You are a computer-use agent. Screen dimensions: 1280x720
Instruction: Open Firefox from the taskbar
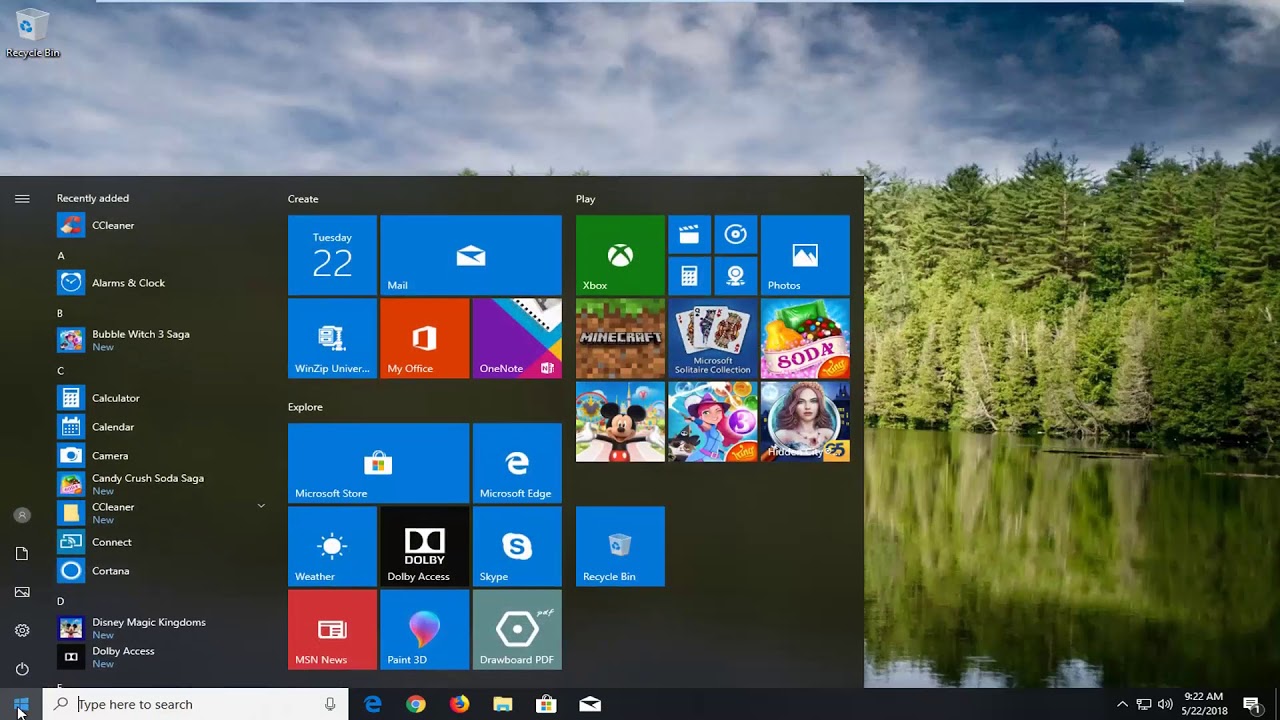click(459, 704)
